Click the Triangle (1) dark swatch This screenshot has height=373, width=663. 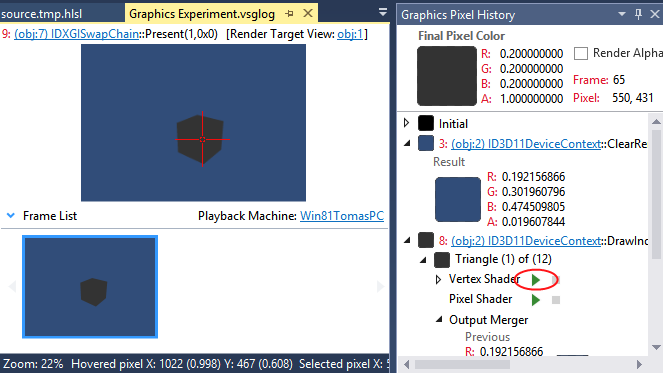(x=442, y=260)
